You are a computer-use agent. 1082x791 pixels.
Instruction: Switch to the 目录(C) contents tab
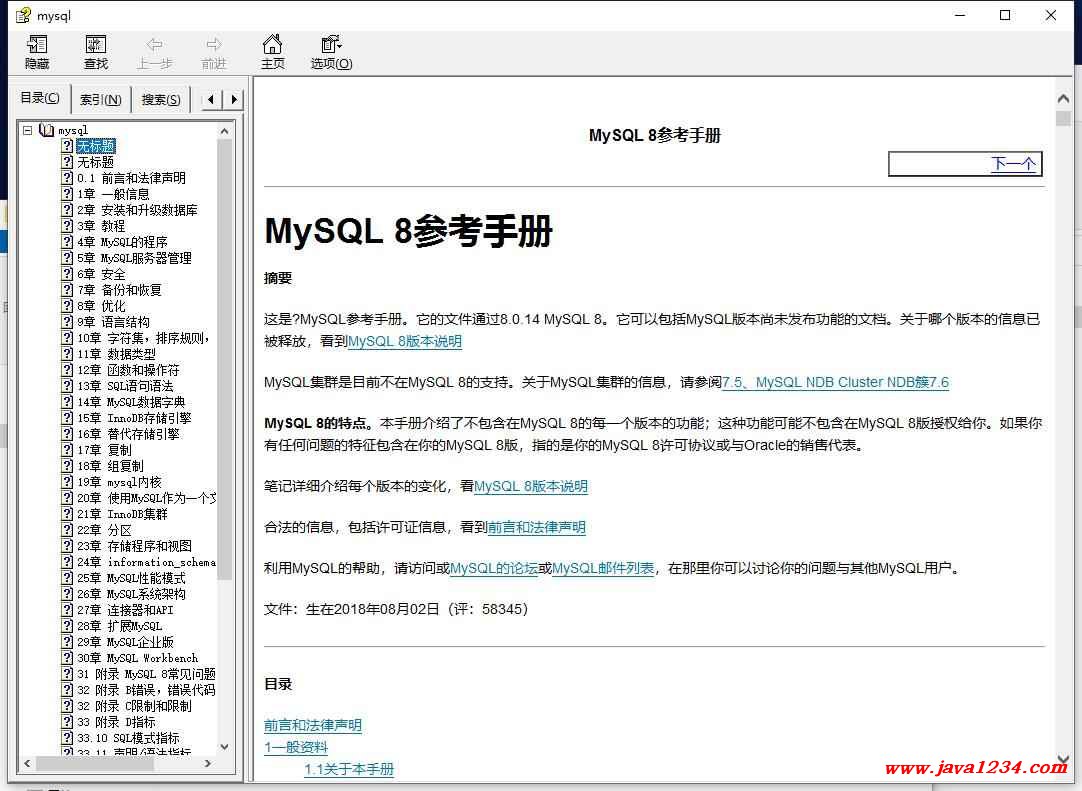click(x=40, y=98)
